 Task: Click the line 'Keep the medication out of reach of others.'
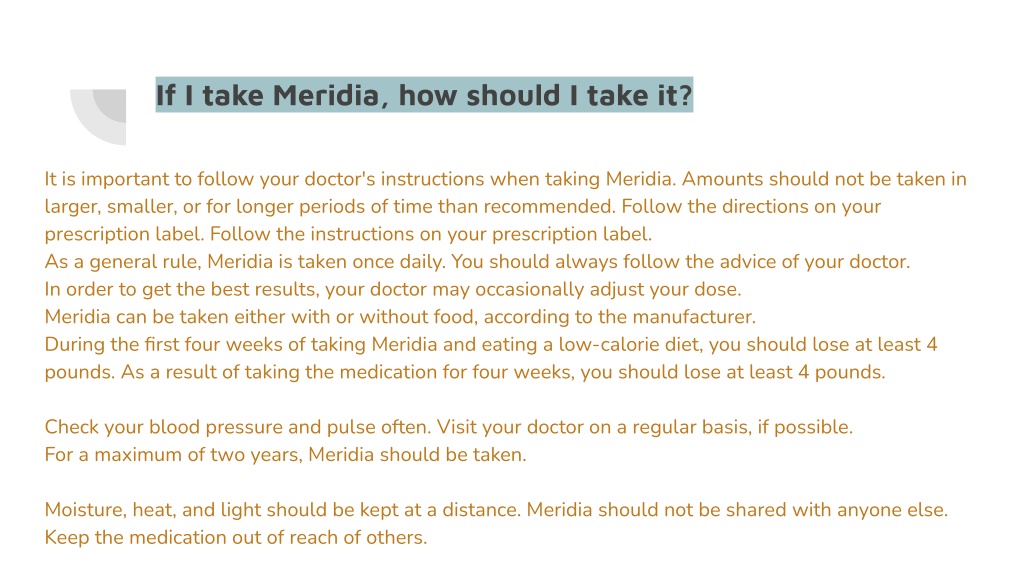point(236,537)
